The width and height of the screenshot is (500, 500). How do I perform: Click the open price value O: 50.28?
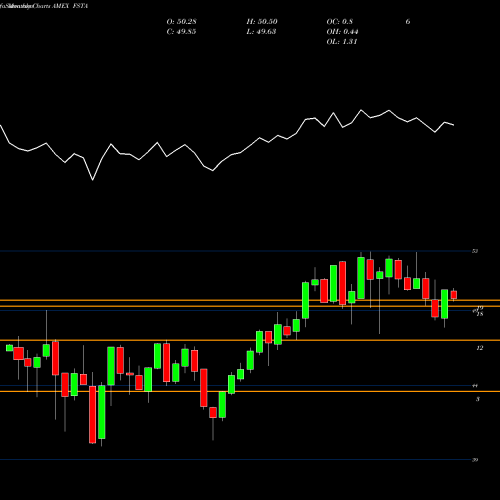point(181,22)
